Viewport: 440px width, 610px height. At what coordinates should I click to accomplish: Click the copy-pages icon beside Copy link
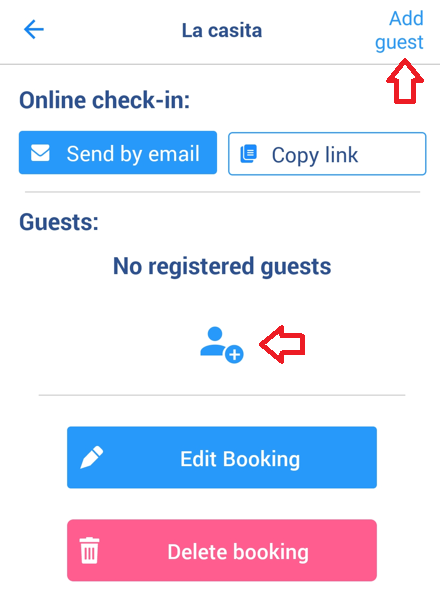coord(249,154)
